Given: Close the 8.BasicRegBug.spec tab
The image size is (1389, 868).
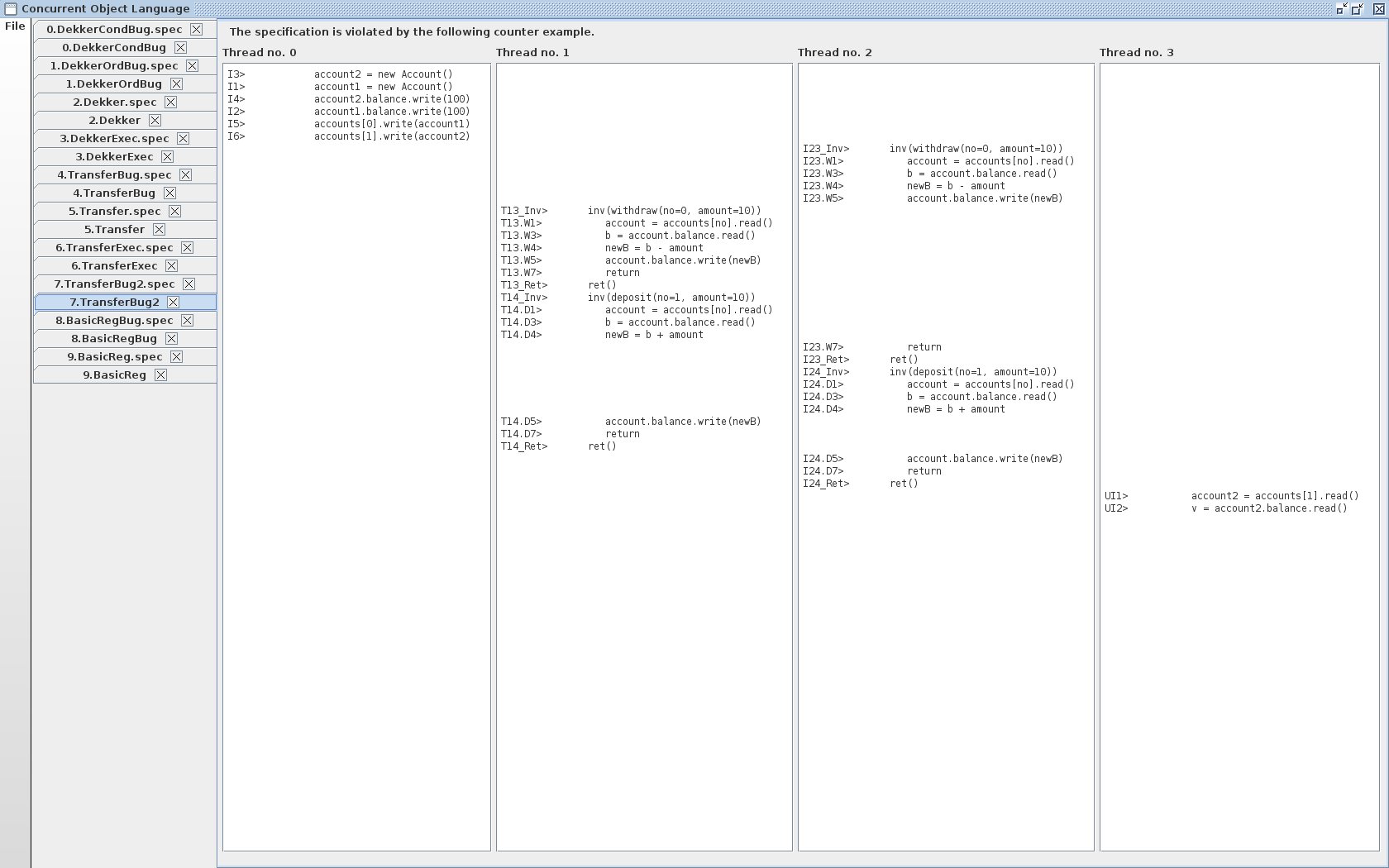Looking at the screenshot, I should tap(187, 320).
